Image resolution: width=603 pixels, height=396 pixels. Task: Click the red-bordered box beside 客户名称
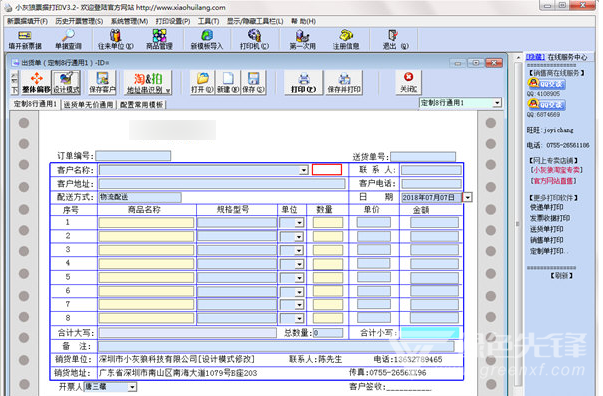[327, 170]
